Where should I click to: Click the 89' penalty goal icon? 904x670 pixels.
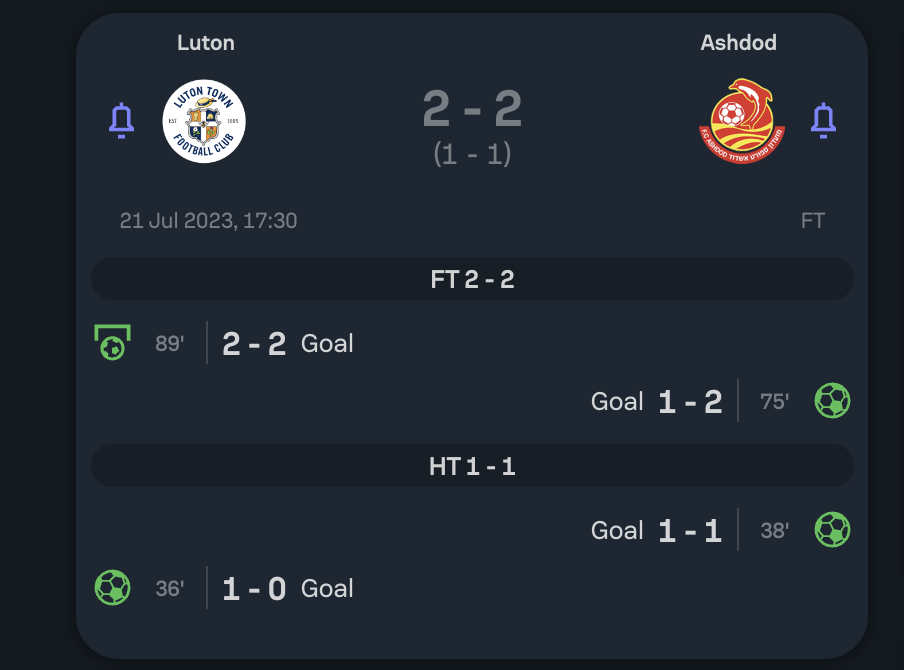(112, 342)
